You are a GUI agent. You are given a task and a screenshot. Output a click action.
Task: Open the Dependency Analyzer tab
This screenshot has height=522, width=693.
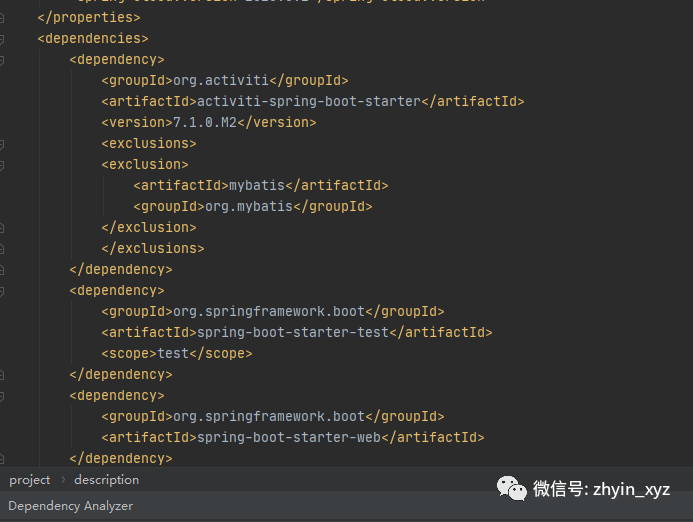click(x=71, y=506)
